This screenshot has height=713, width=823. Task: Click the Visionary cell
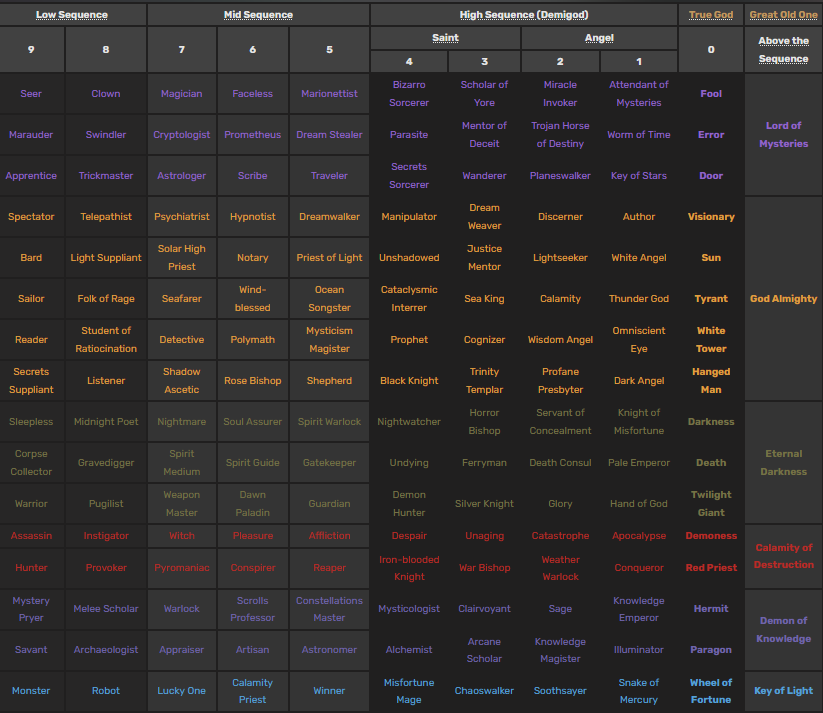[711, 216]
